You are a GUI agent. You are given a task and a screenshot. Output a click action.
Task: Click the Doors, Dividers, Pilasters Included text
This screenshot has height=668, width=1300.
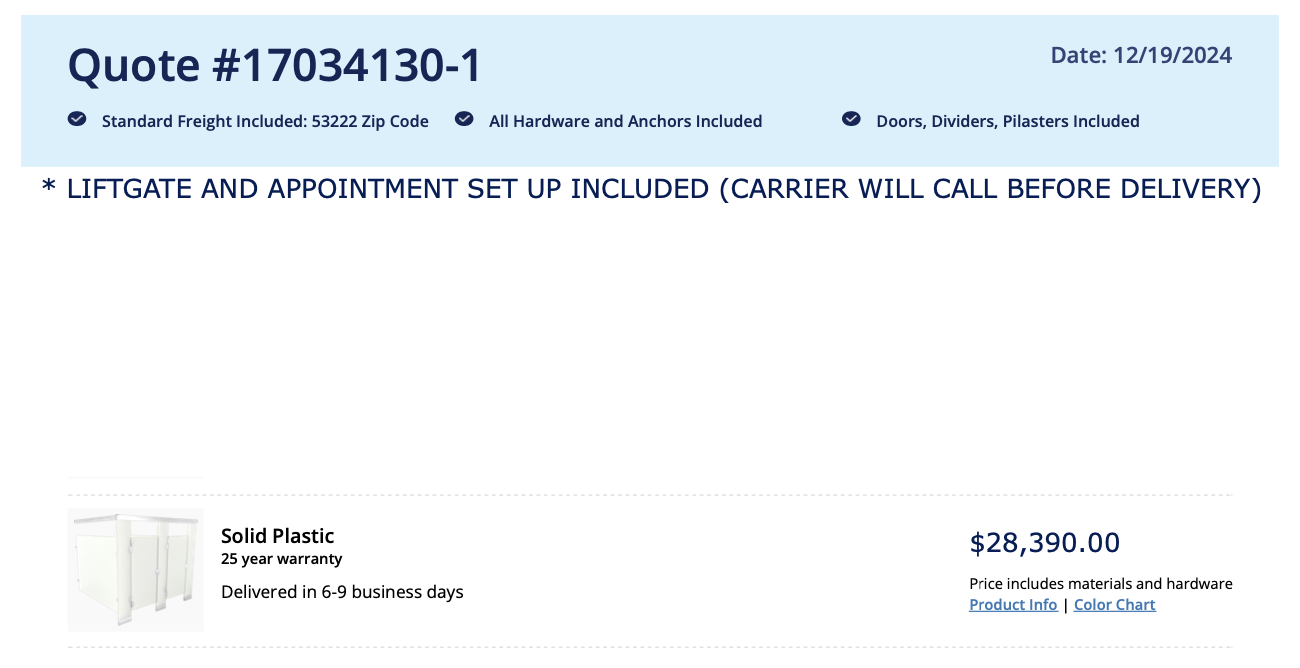(x=1008, y=121)
